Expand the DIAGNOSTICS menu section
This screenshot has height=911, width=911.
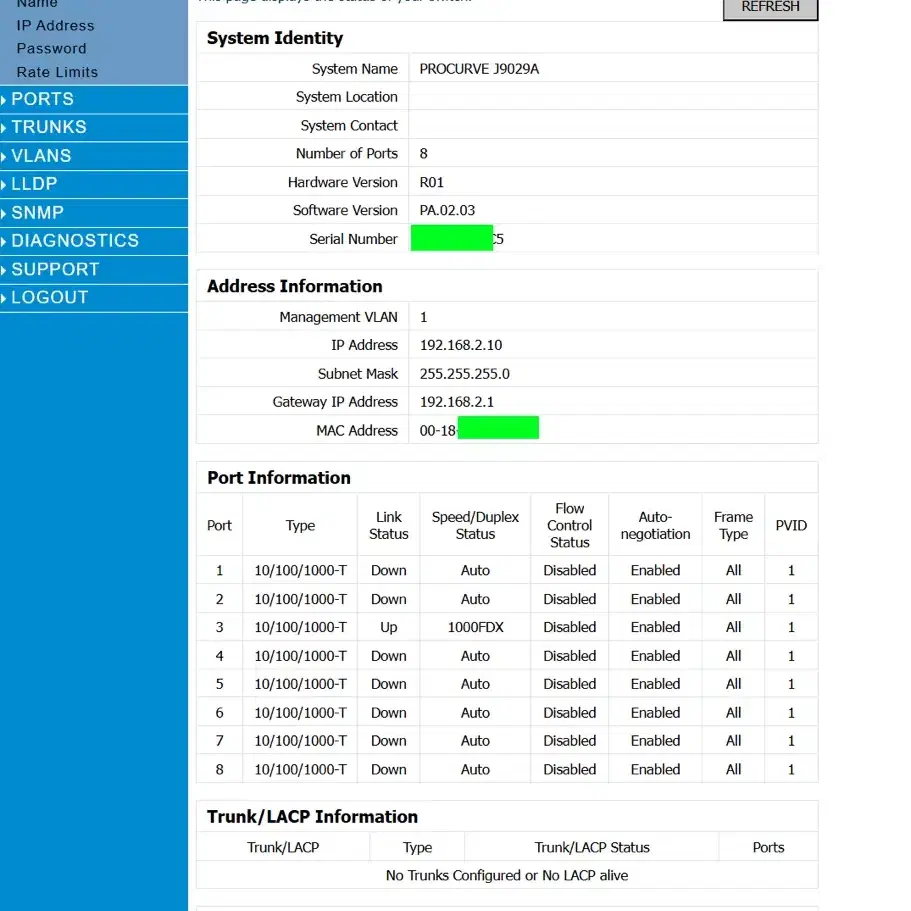click(94, 241)
